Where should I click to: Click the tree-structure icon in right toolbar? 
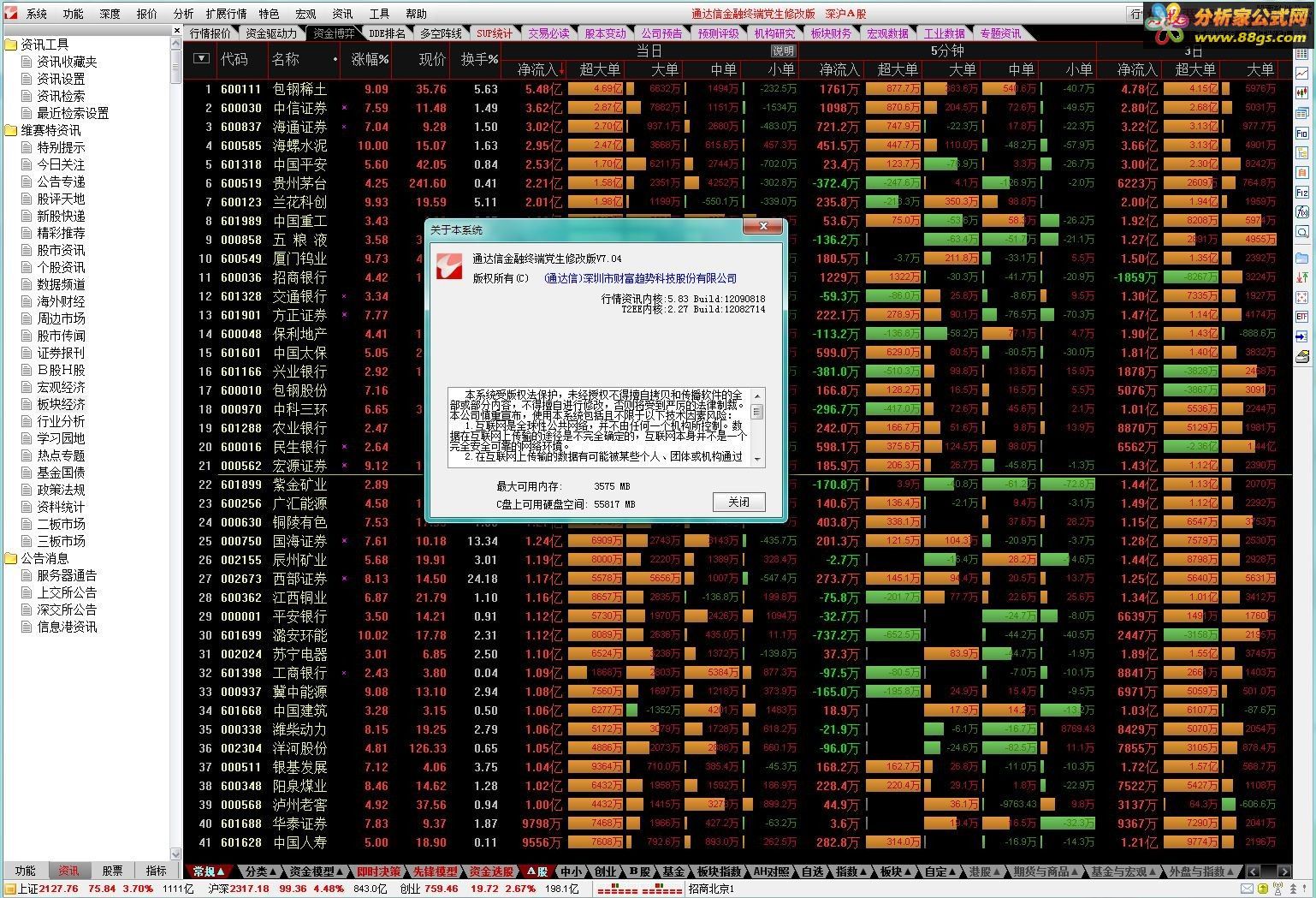(x=1302, y=152)
